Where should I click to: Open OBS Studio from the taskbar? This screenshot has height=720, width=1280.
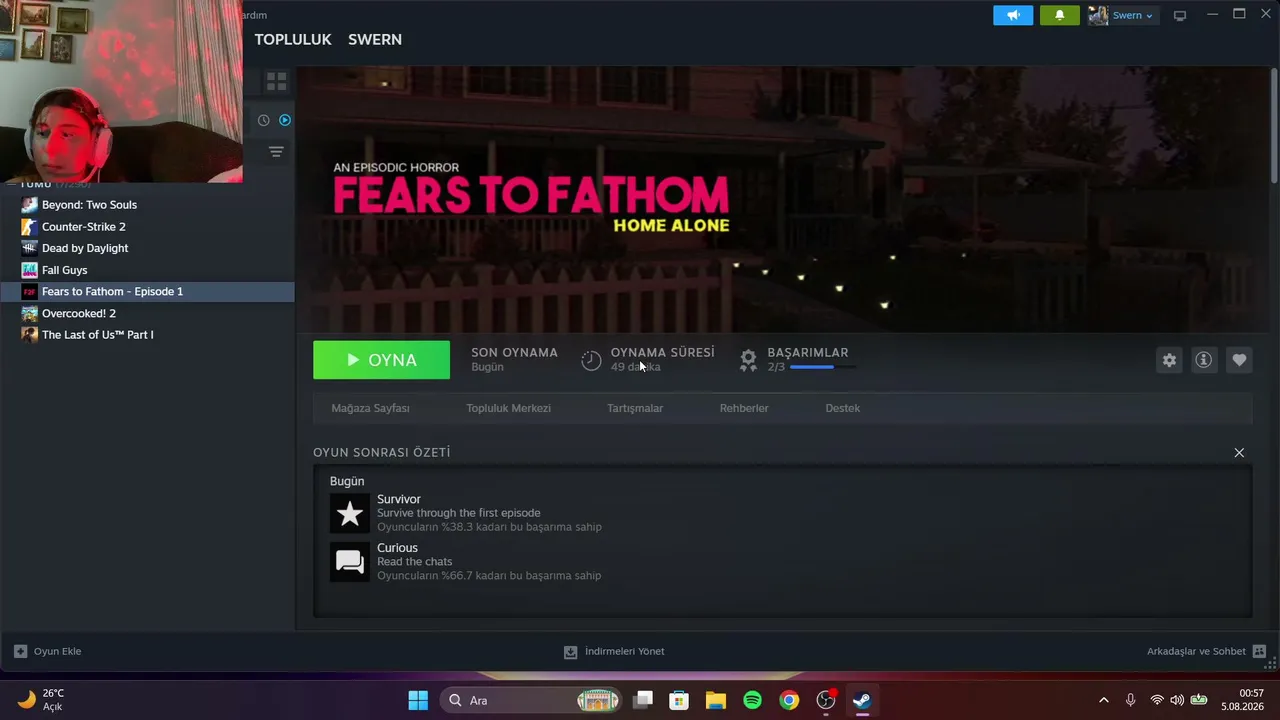coord(826,700)
